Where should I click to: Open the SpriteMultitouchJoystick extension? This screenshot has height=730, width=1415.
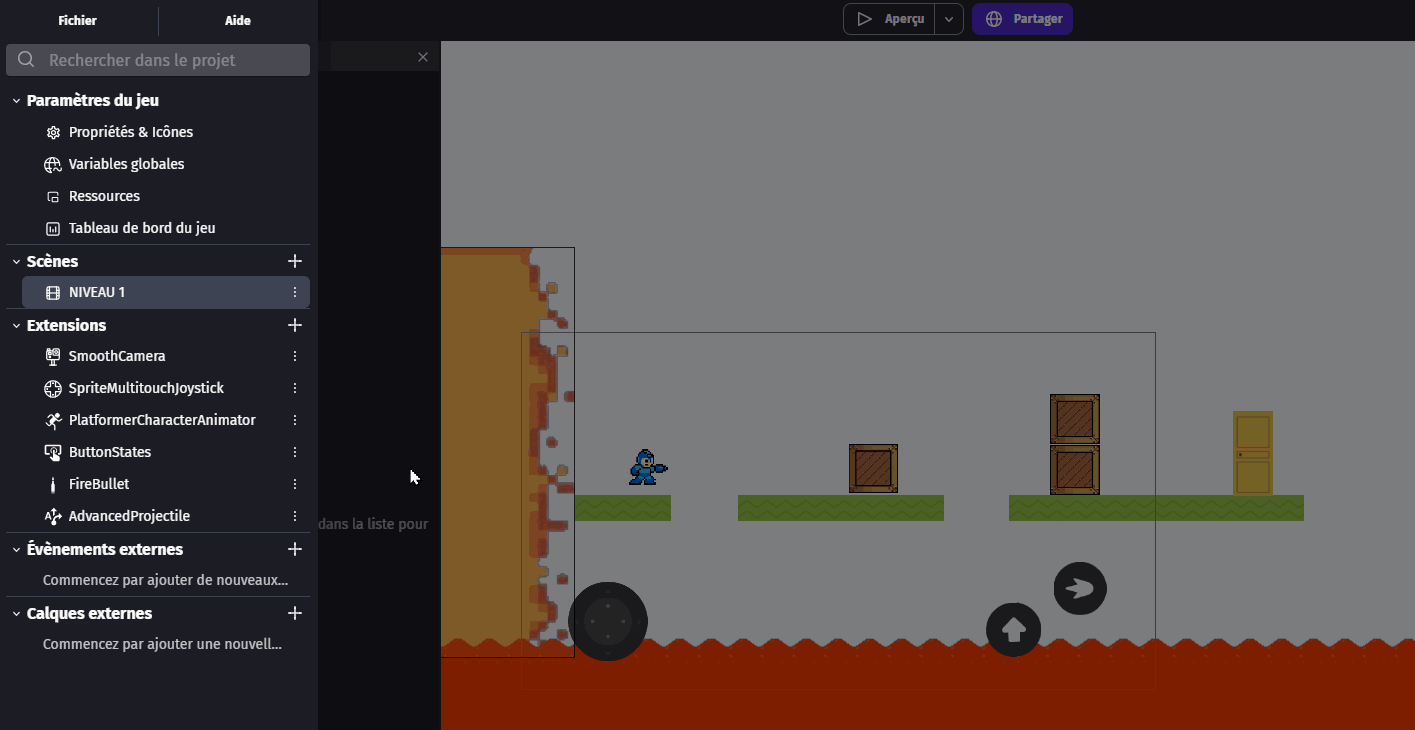click(x=146, y=388)
